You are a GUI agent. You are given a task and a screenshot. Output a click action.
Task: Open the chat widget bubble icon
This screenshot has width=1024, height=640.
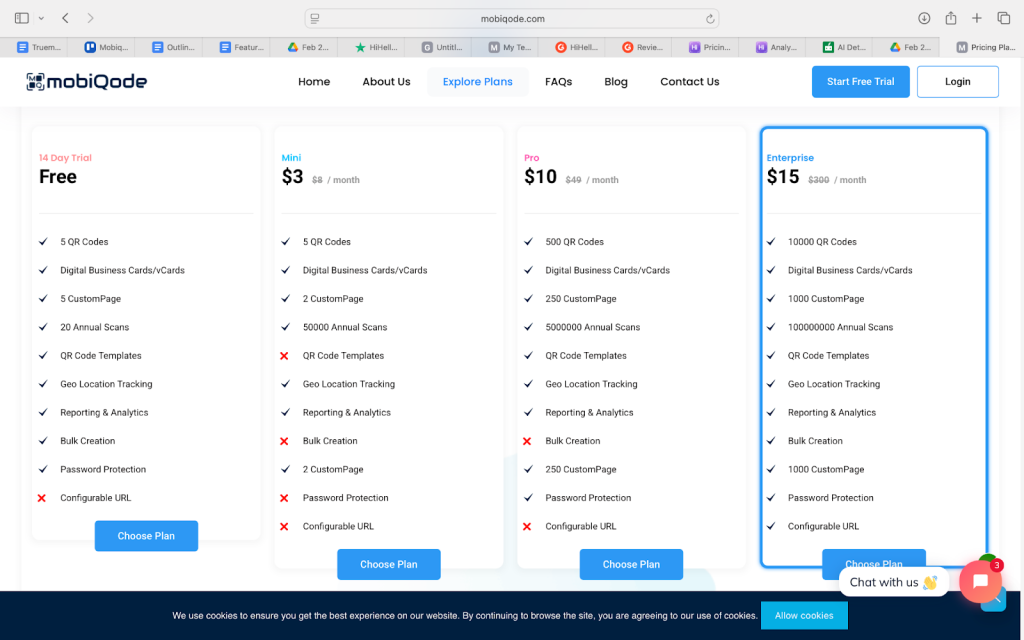click(980, 581)
